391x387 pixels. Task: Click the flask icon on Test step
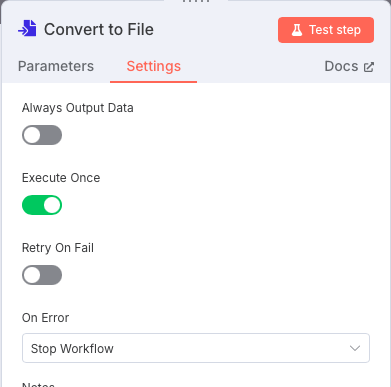(x=297, y=30)
